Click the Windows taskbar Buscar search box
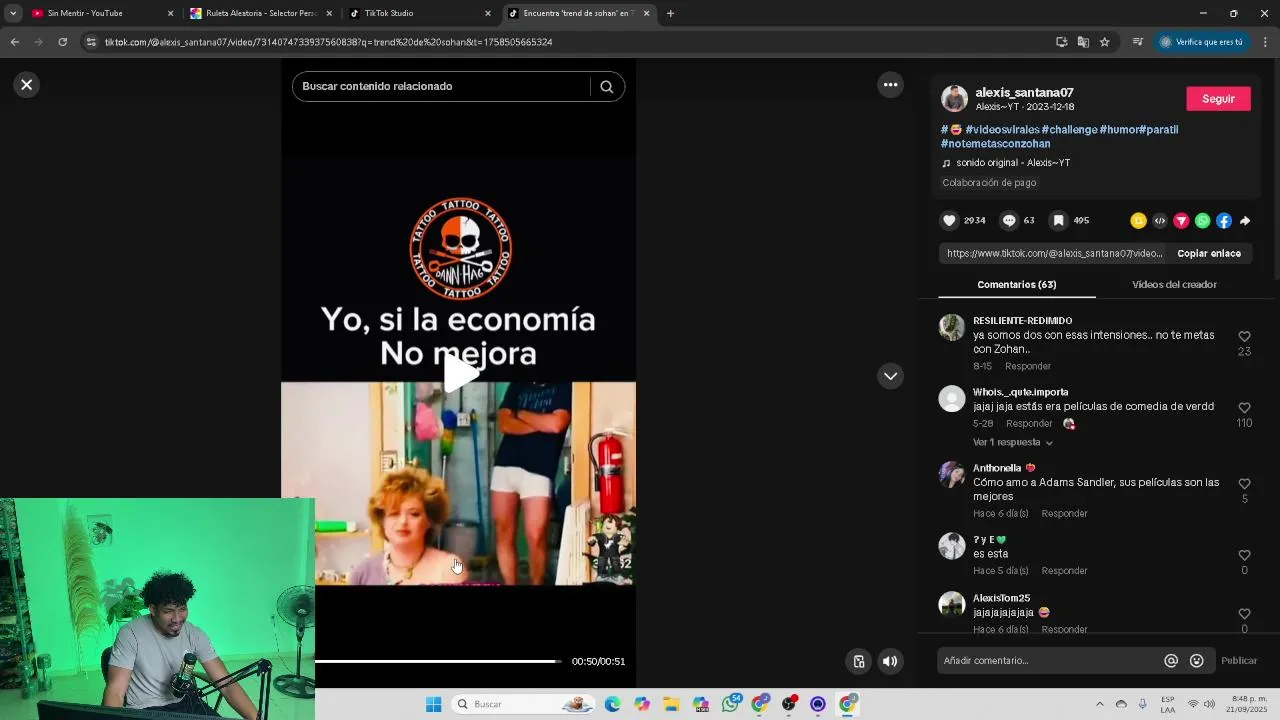Image resolution: width=1280 pixels, height=720 pixels. click(x=523, y=704)
